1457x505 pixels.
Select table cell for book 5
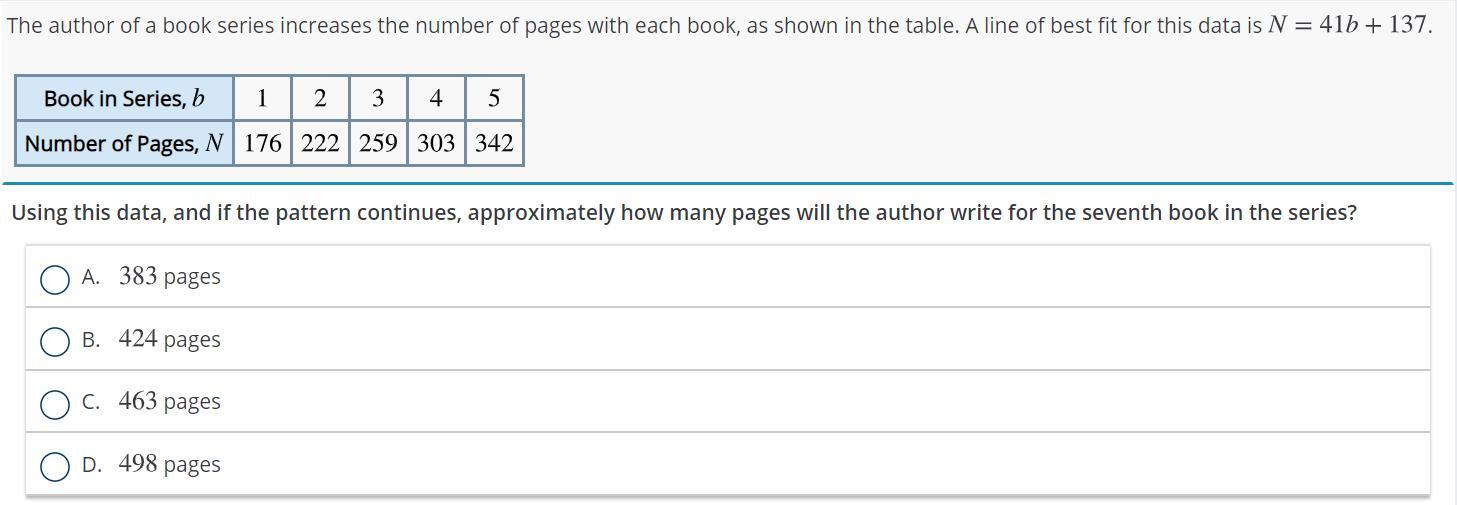coord(494,98)
